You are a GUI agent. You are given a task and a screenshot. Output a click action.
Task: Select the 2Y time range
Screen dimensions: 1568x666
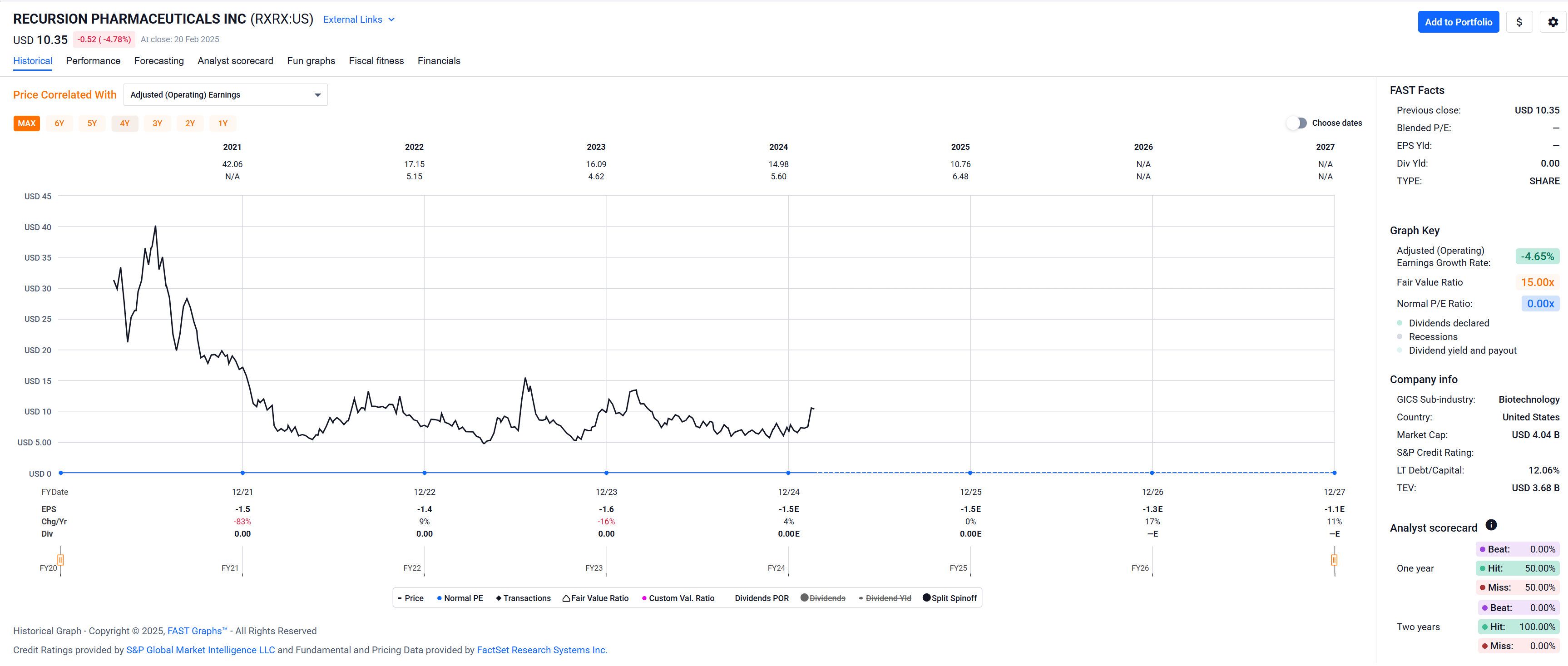click(x=191, y=123)
